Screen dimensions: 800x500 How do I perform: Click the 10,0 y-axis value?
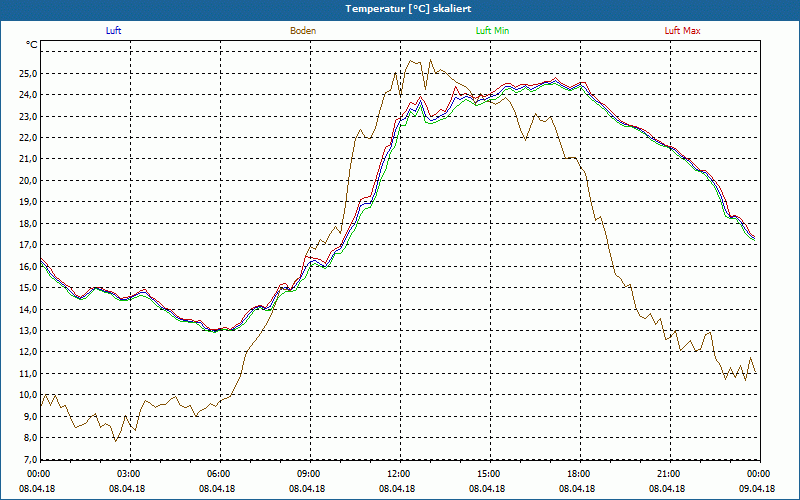pyautogui.click(x=29, y=395)
